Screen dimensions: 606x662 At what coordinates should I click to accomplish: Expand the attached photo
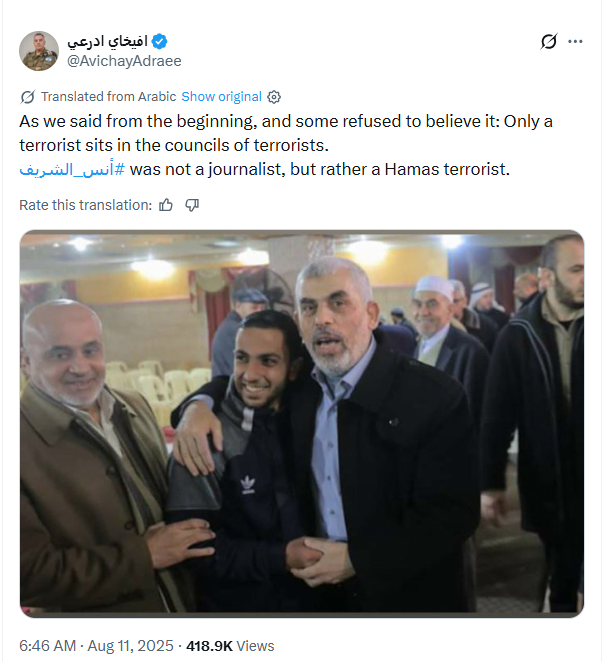coord(302,424)
